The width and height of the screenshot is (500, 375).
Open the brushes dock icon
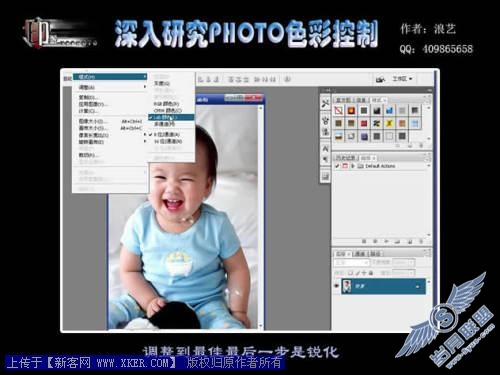325,120
